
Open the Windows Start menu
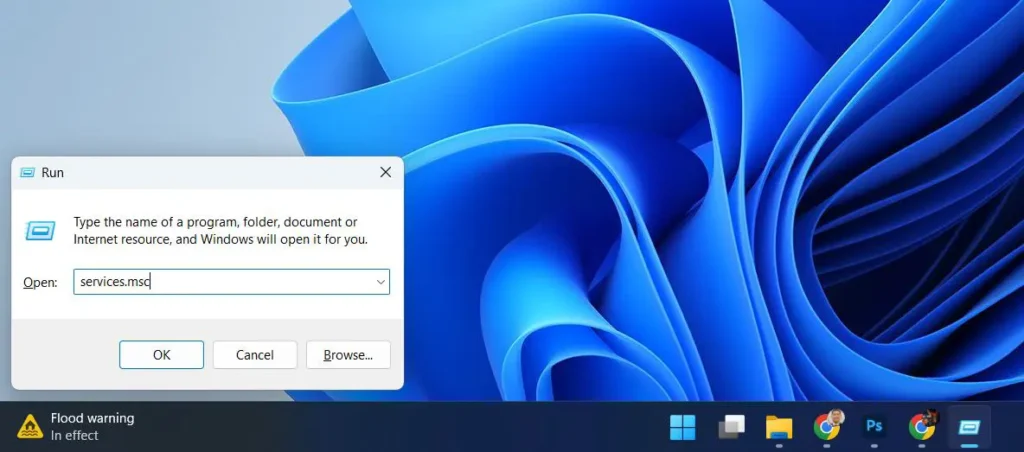coord(682,428)
